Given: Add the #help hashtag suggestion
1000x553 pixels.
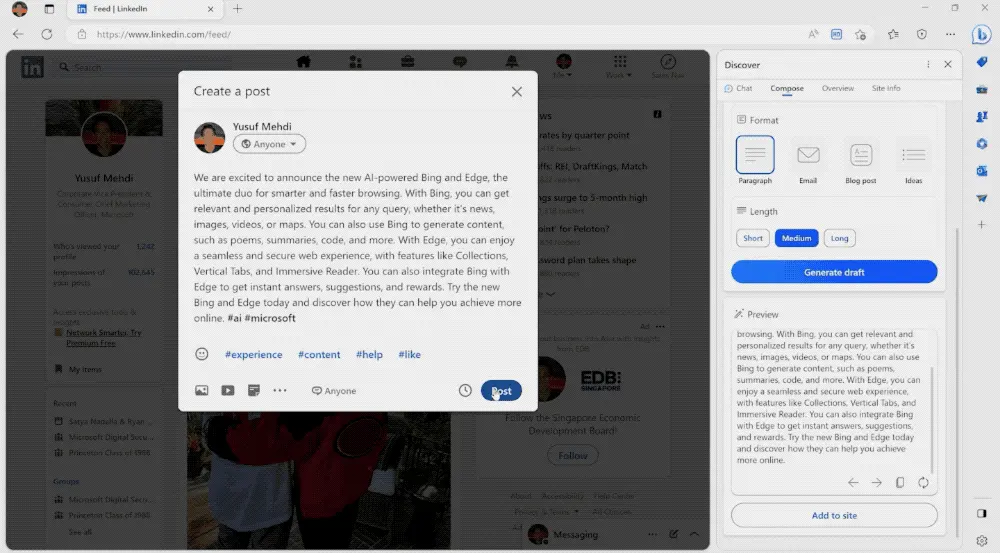Looking at the screenshot, I should point(369,355).
